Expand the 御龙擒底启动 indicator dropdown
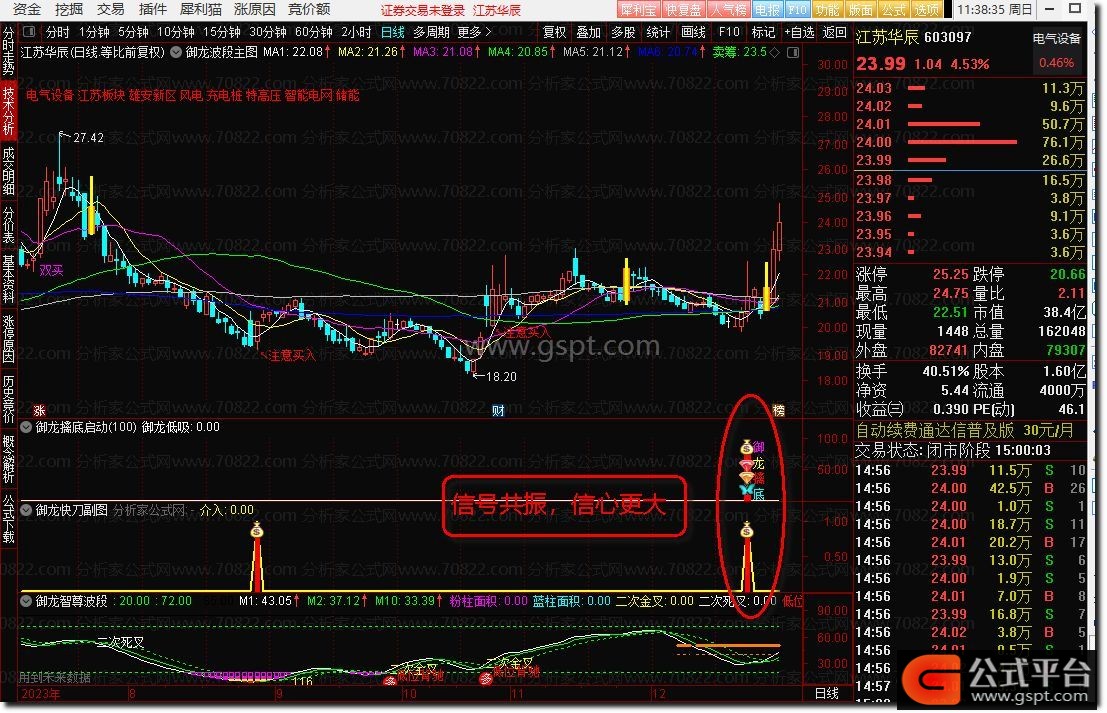The image size is (1107, 713). pos(26,427)
